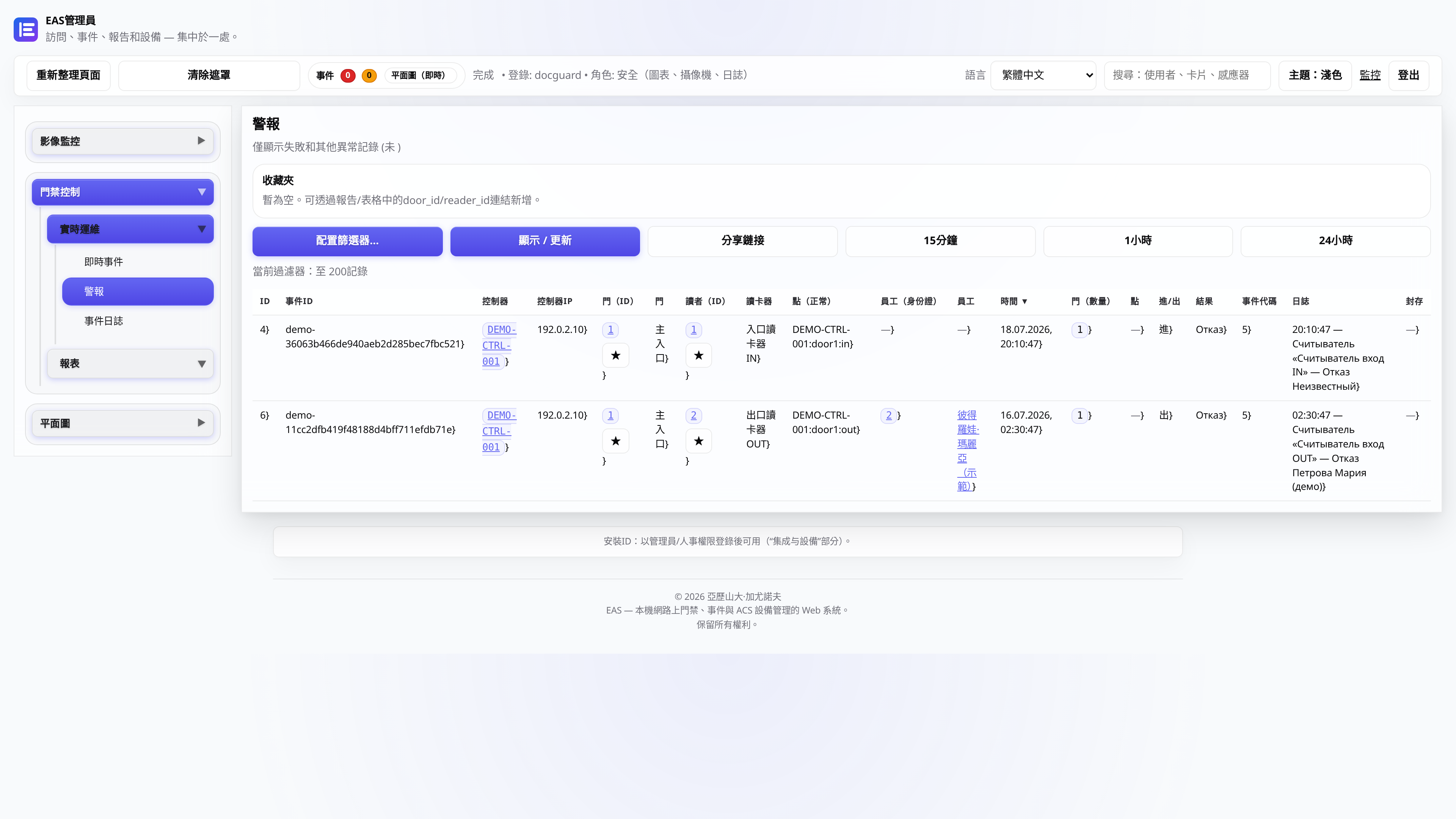Set the time range to 24小時

tap(1335, 241)
